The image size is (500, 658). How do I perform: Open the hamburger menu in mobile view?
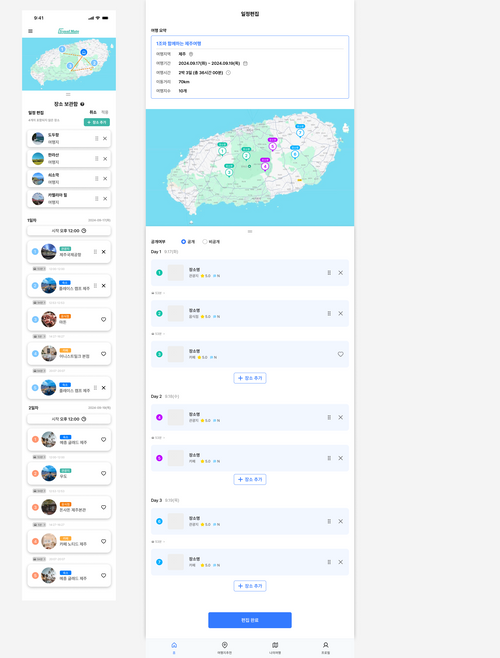pos(30,31)
